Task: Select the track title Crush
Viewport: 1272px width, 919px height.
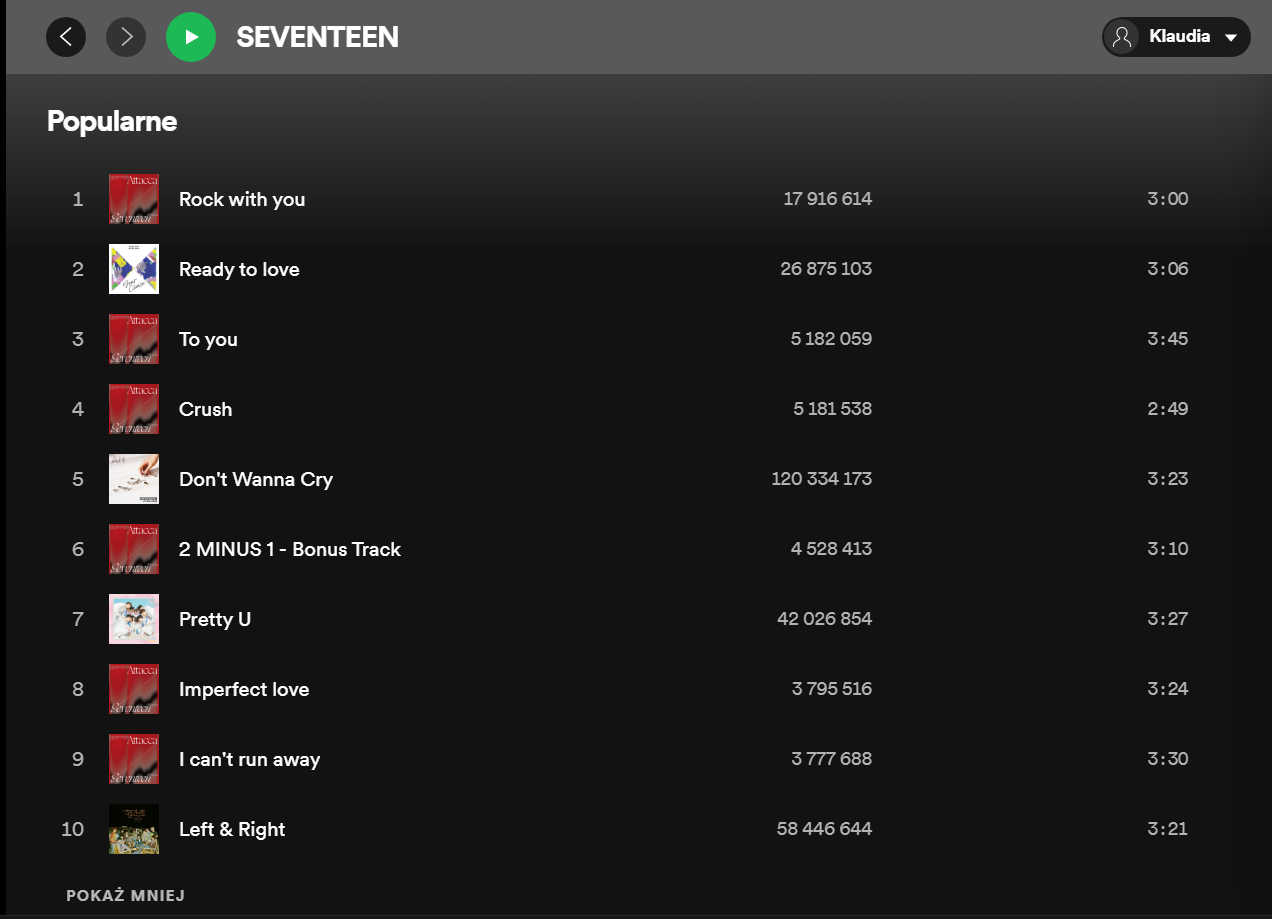Action: click(x=205, y=409)
